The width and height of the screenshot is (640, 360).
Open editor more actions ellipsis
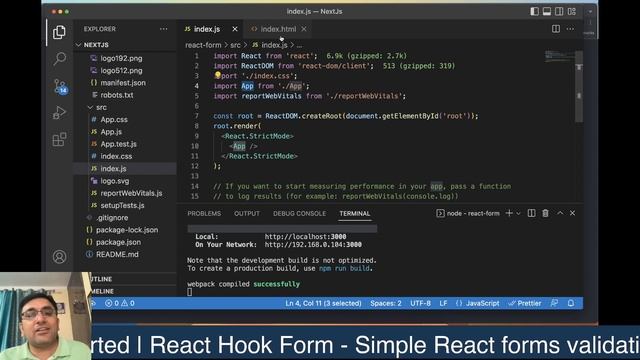(570, 29)
